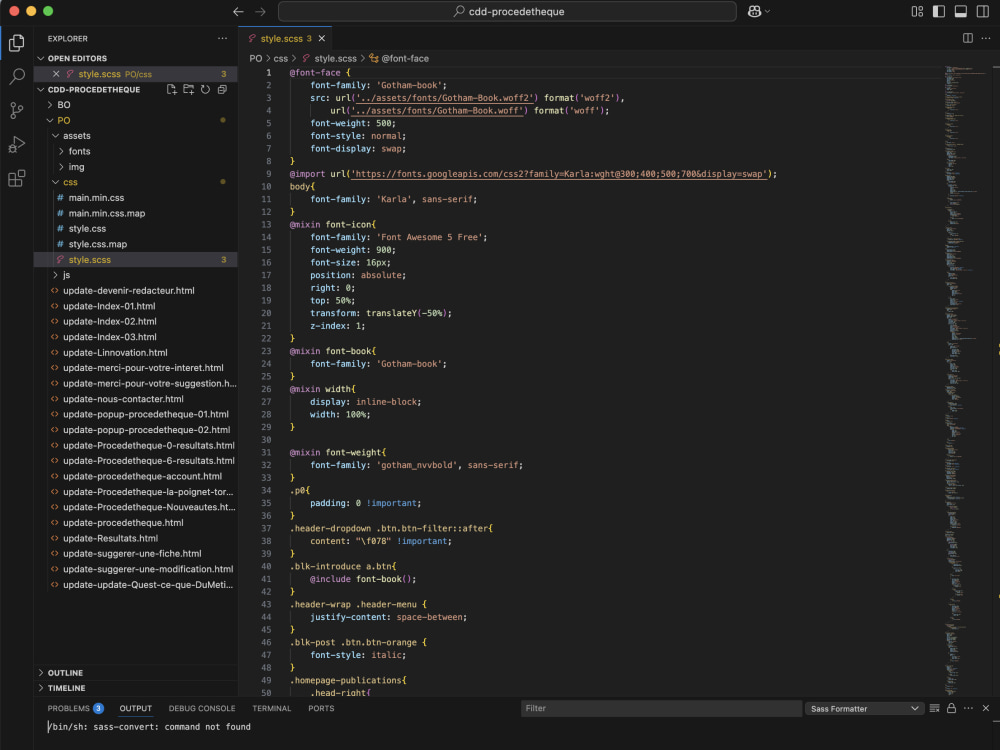Open update-Index-01.html file
Image resolution: width=1000 pixels, height=750 pixels.
[109, 306]
